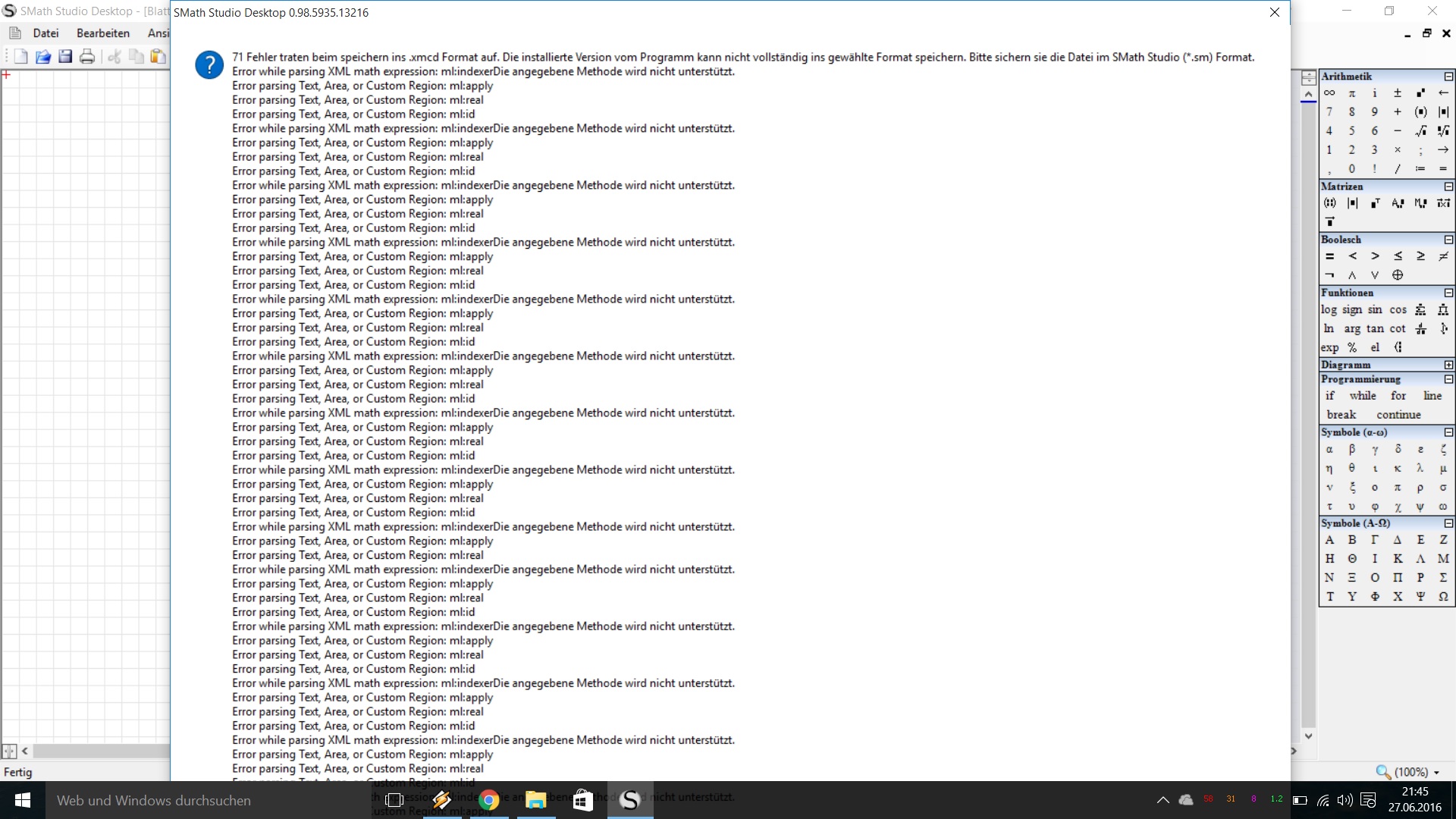This screenshot has width=1456, height=819.
Task: Click the vertical scrollbar down arrow
Action: [x=1308, y=736]
